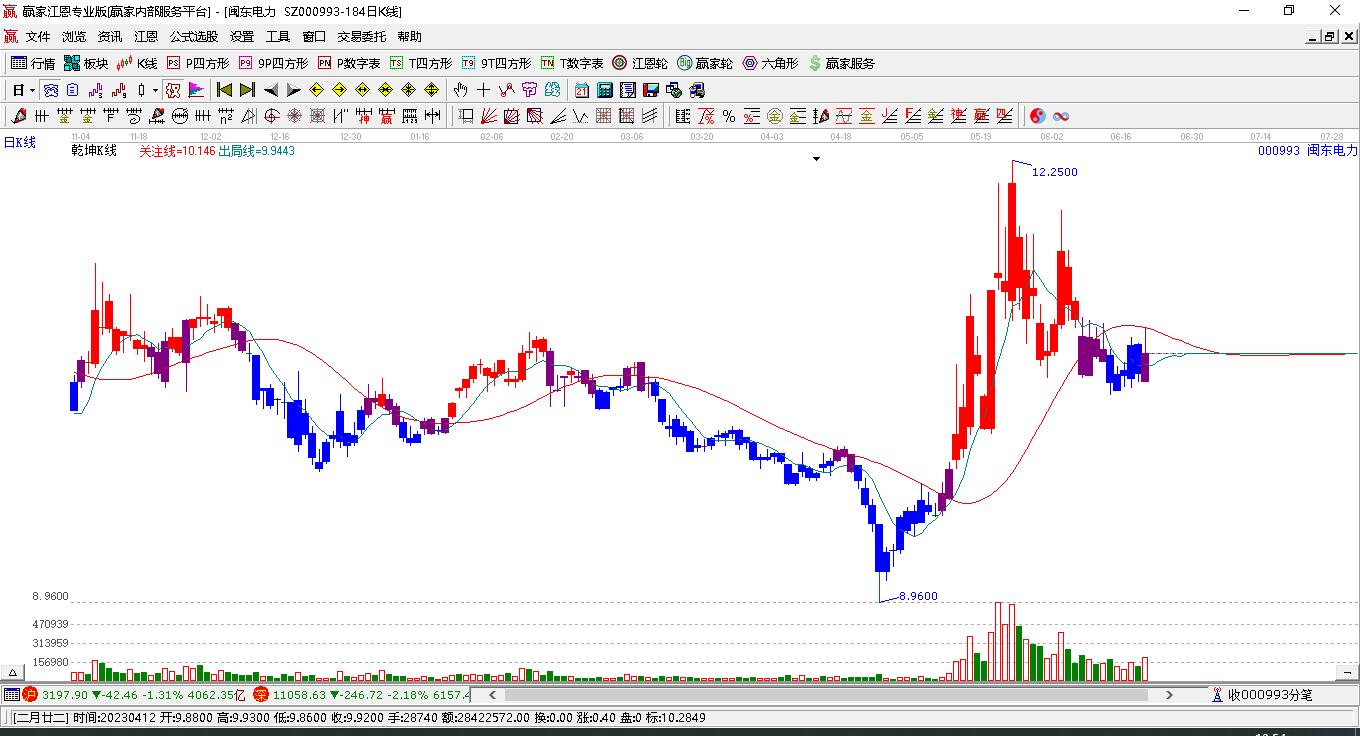Open the 板块 sector view

(86, 63)
